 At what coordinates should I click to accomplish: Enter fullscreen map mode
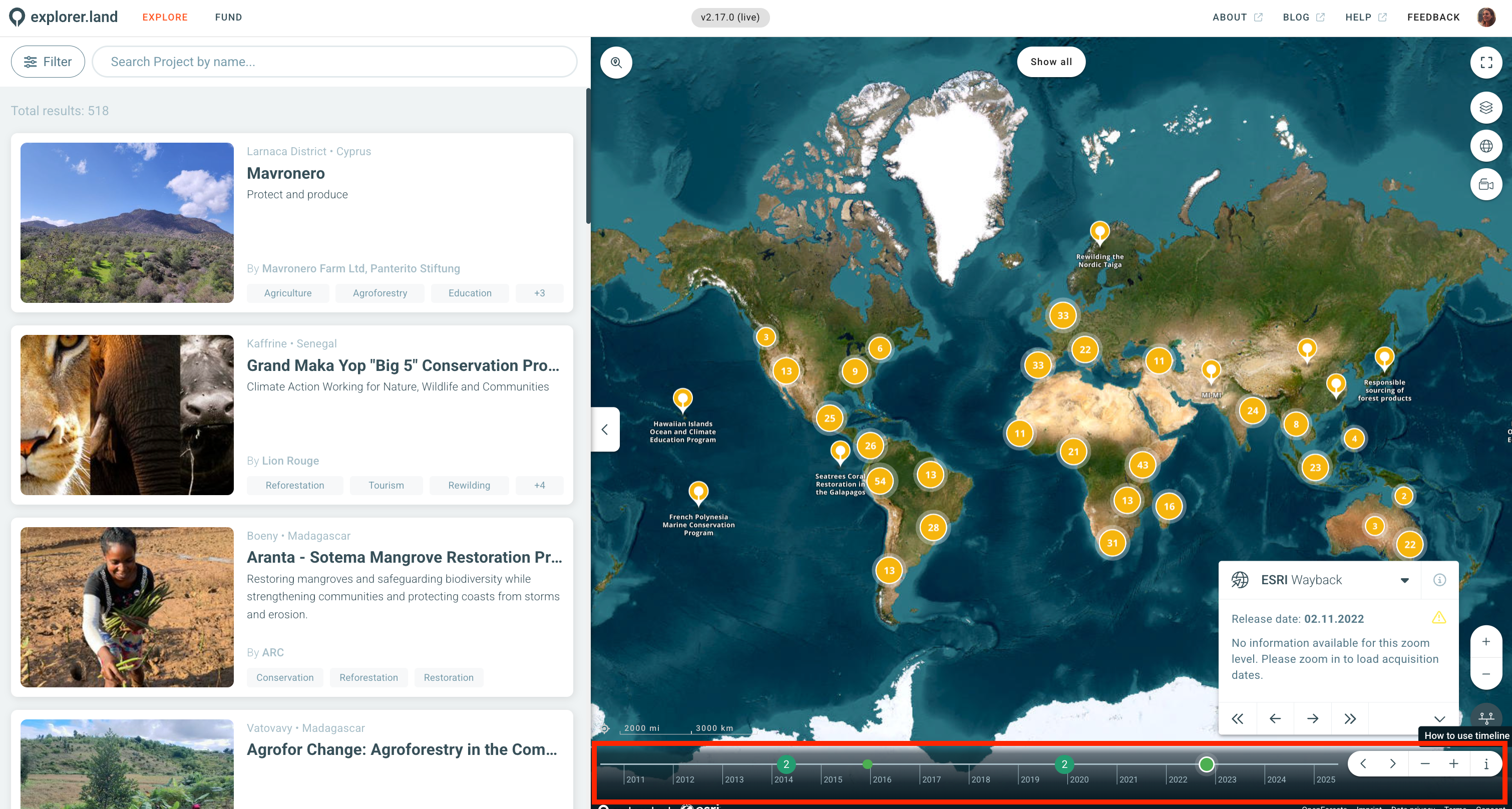pos(1485,62)
